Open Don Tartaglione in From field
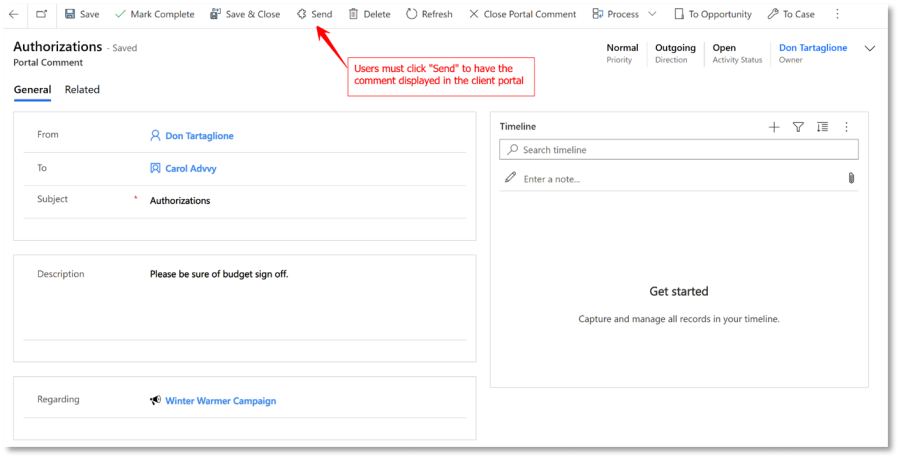The width and height of the screenshot is (900, 459). tap(199, 136)
